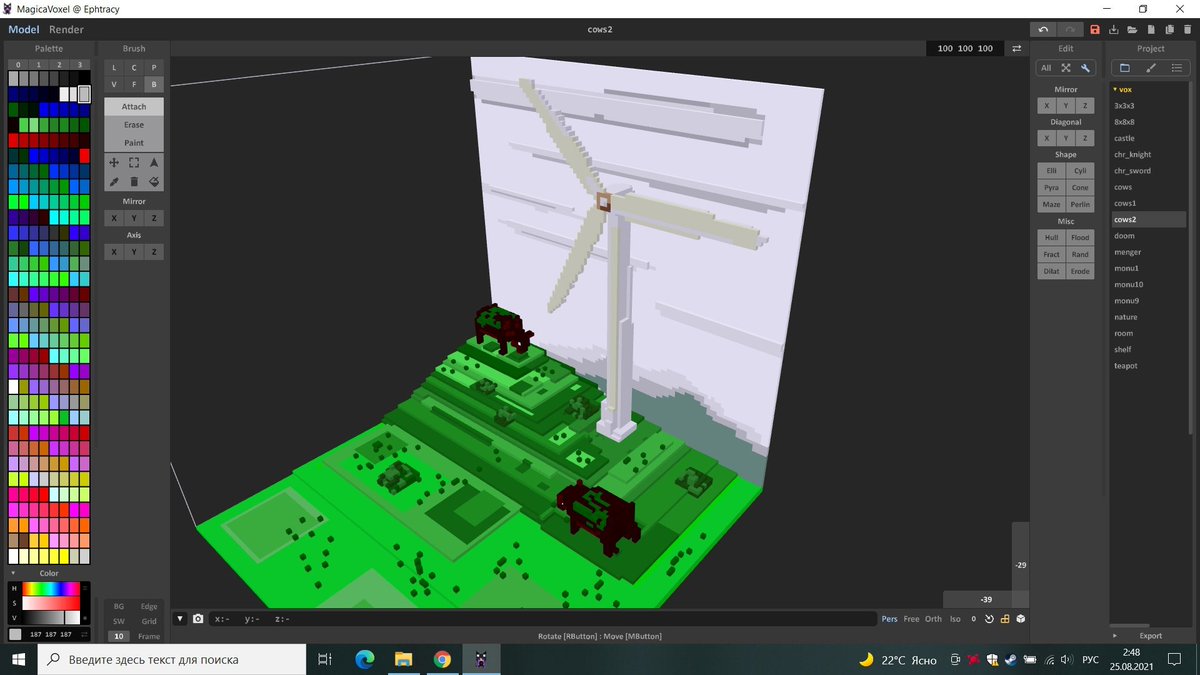Select the C center brush mode
The image size is (1200, 675).
point(134,67)
